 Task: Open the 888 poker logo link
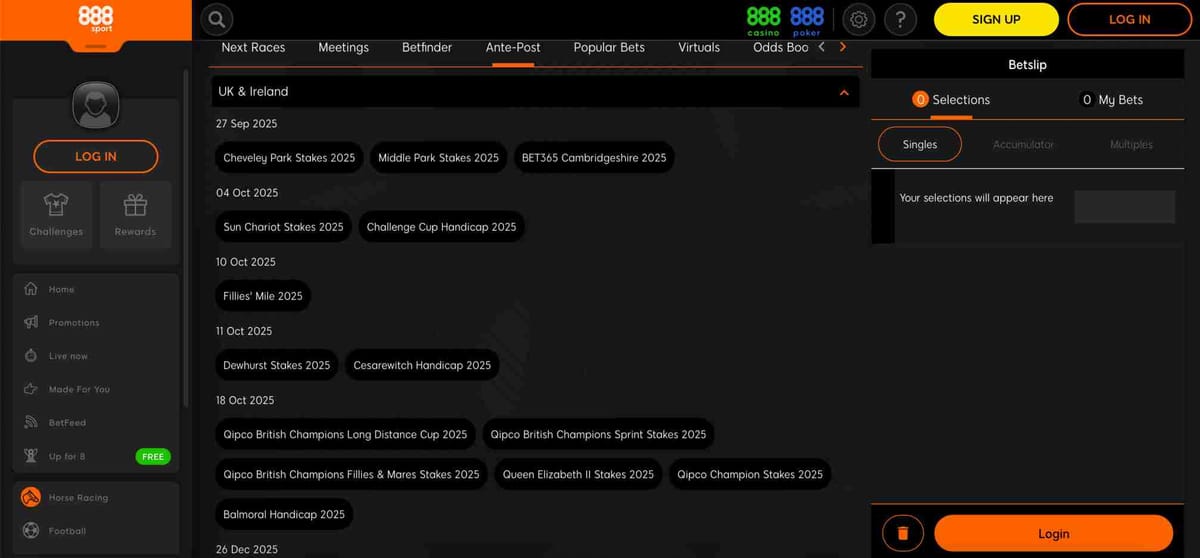(806, 19)
